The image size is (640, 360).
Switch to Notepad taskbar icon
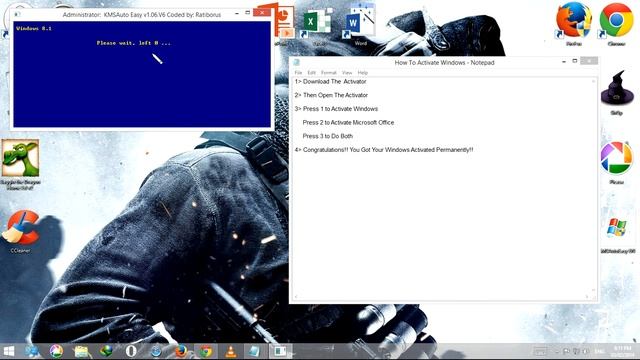pyautogui.click(x=254, y=351)
